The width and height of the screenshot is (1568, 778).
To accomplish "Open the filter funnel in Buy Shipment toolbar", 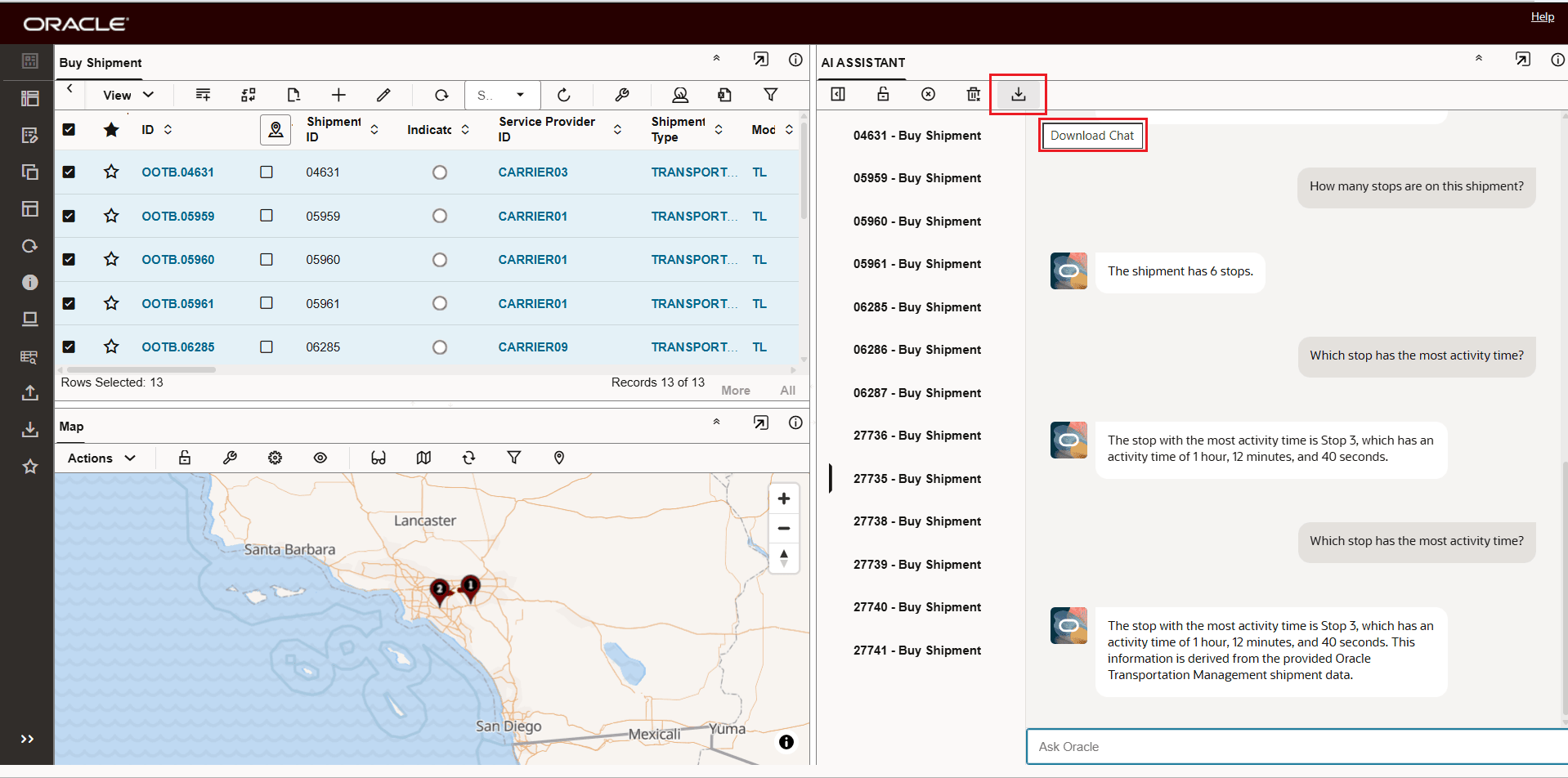I will tap(770, 95).
